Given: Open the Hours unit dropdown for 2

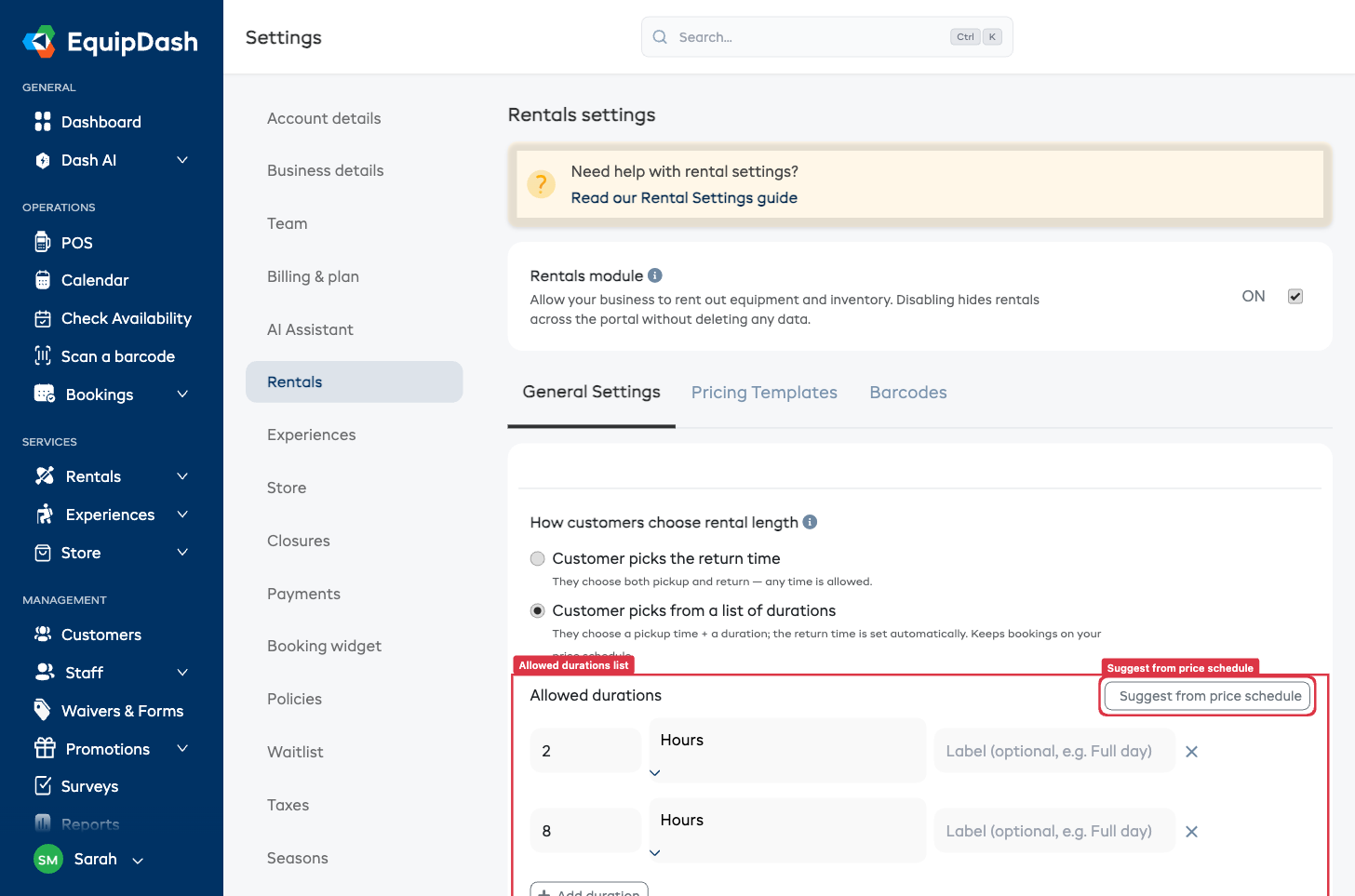Looking at the screenshot, I should pos(787,750).
